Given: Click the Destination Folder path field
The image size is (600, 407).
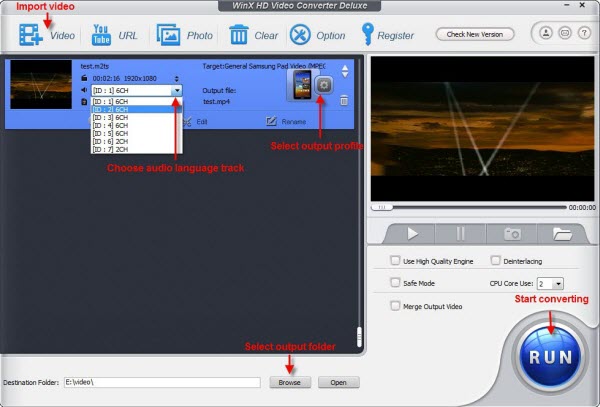Looking at the screenshot, I should (162, 382).
